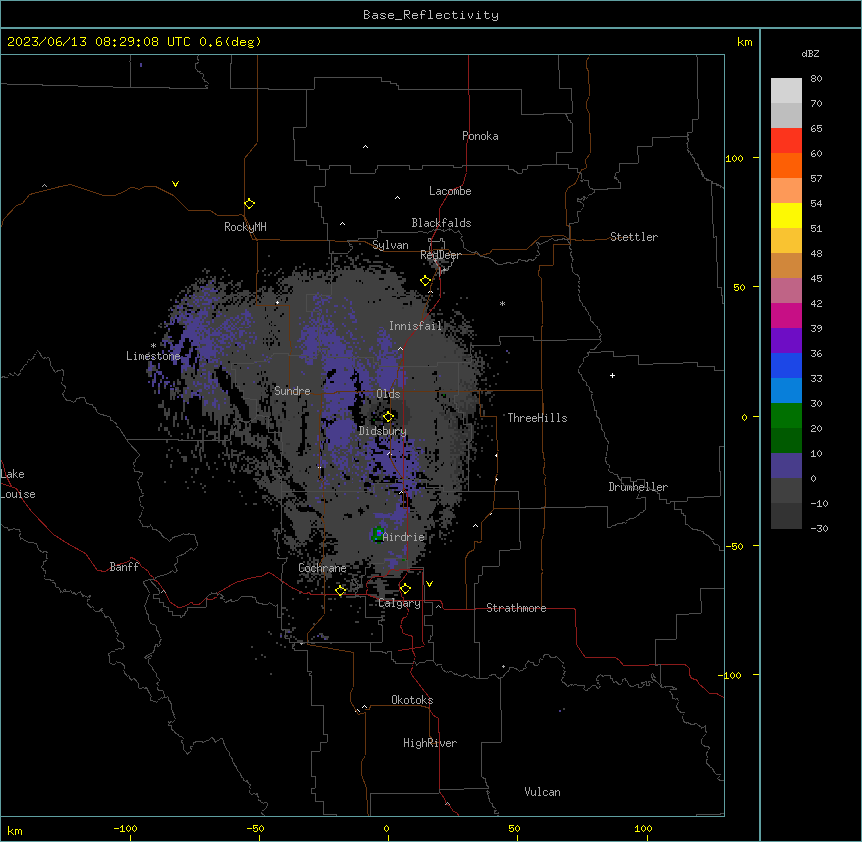Image resolution: width=862 pixels, height=842 pixels.
Task: Click the Blackfalds city label
Action: click(441, 223)
